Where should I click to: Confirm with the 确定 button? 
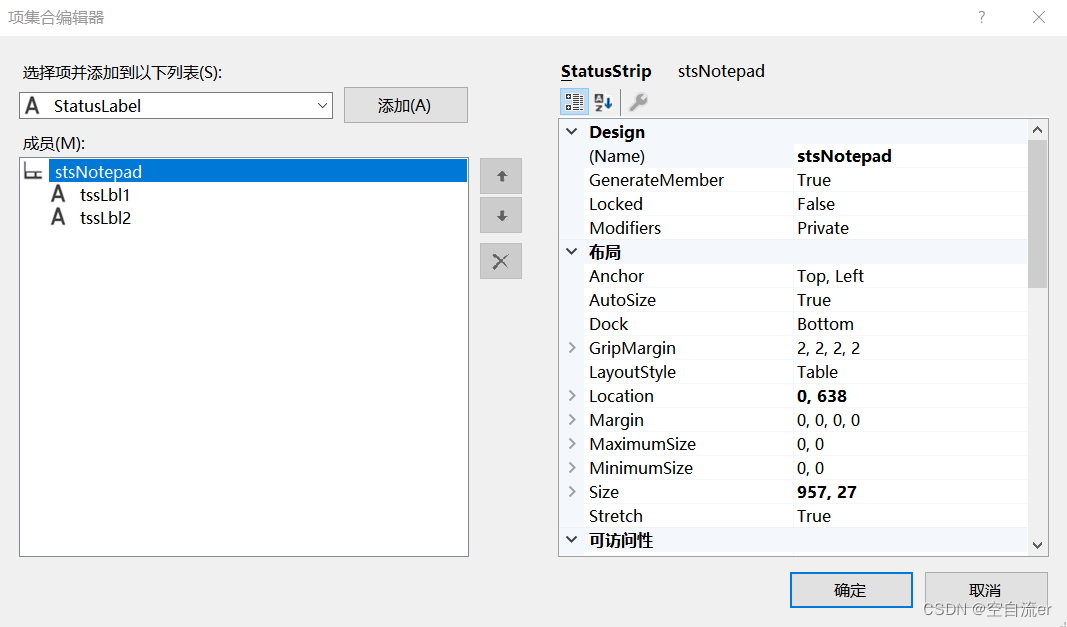[850, 590]
